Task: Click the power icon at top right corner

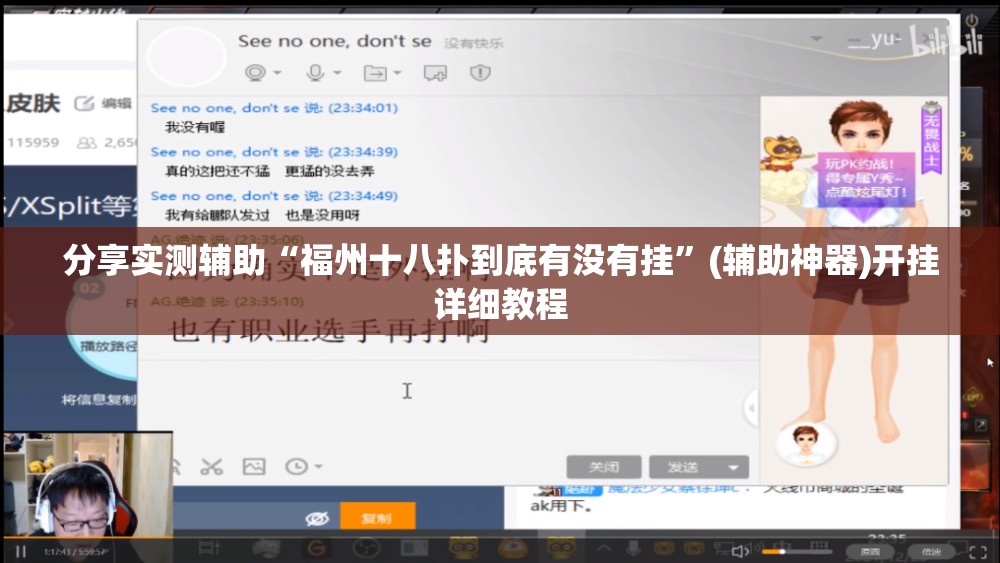Action: pos(972,20)
